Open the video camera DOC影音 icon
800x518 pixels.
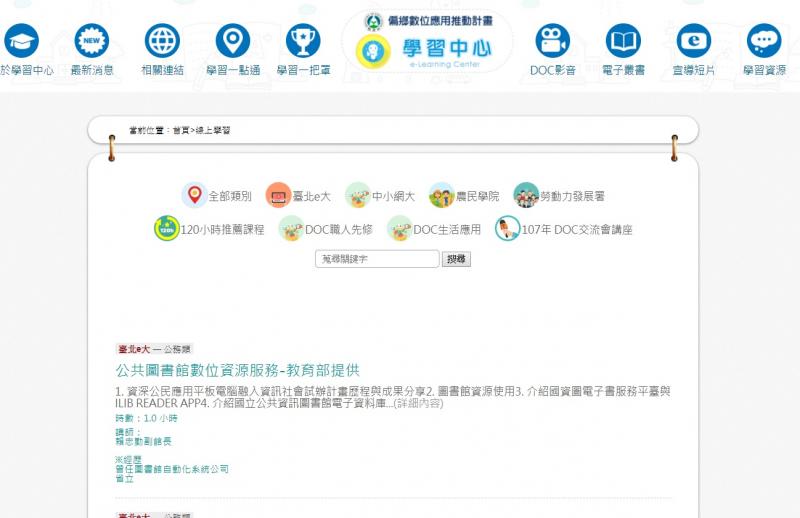[x=553, y=41]
